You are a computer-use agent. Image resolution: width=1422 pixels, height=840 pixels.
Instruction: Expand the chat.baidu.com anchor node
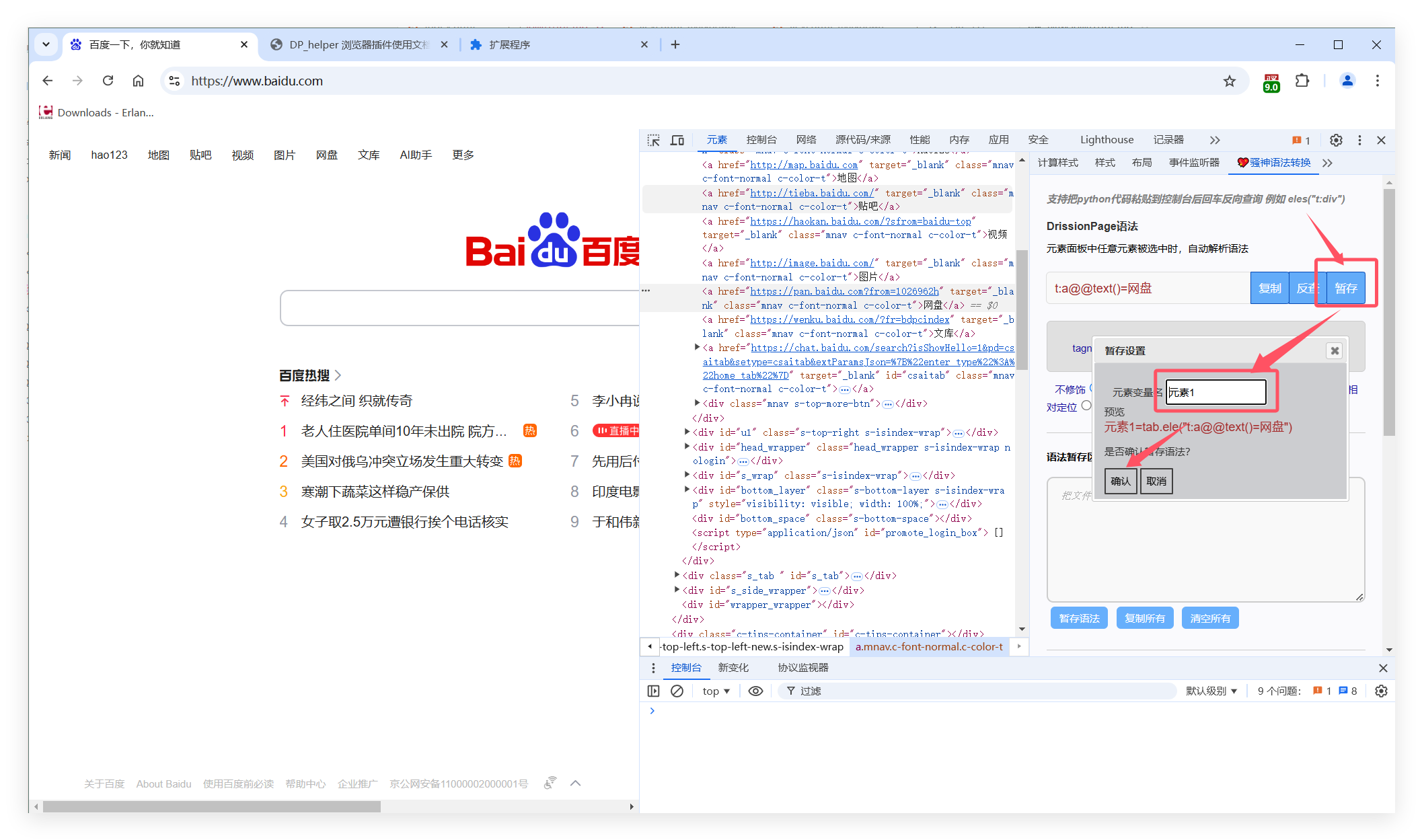[x=698, y=347]
